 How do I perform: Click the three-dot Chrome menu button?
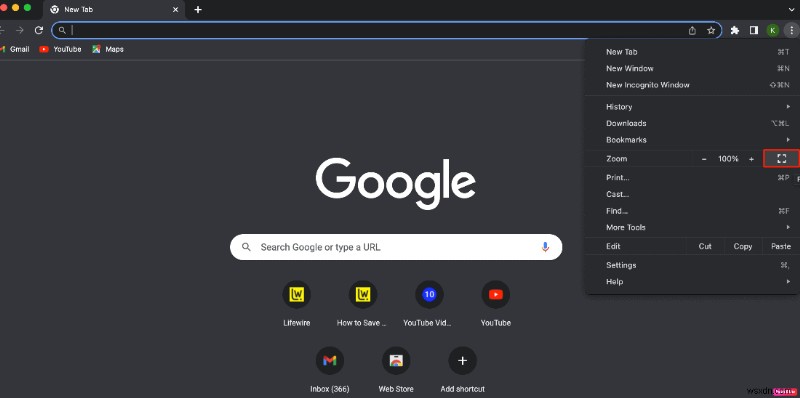[791, 31]
